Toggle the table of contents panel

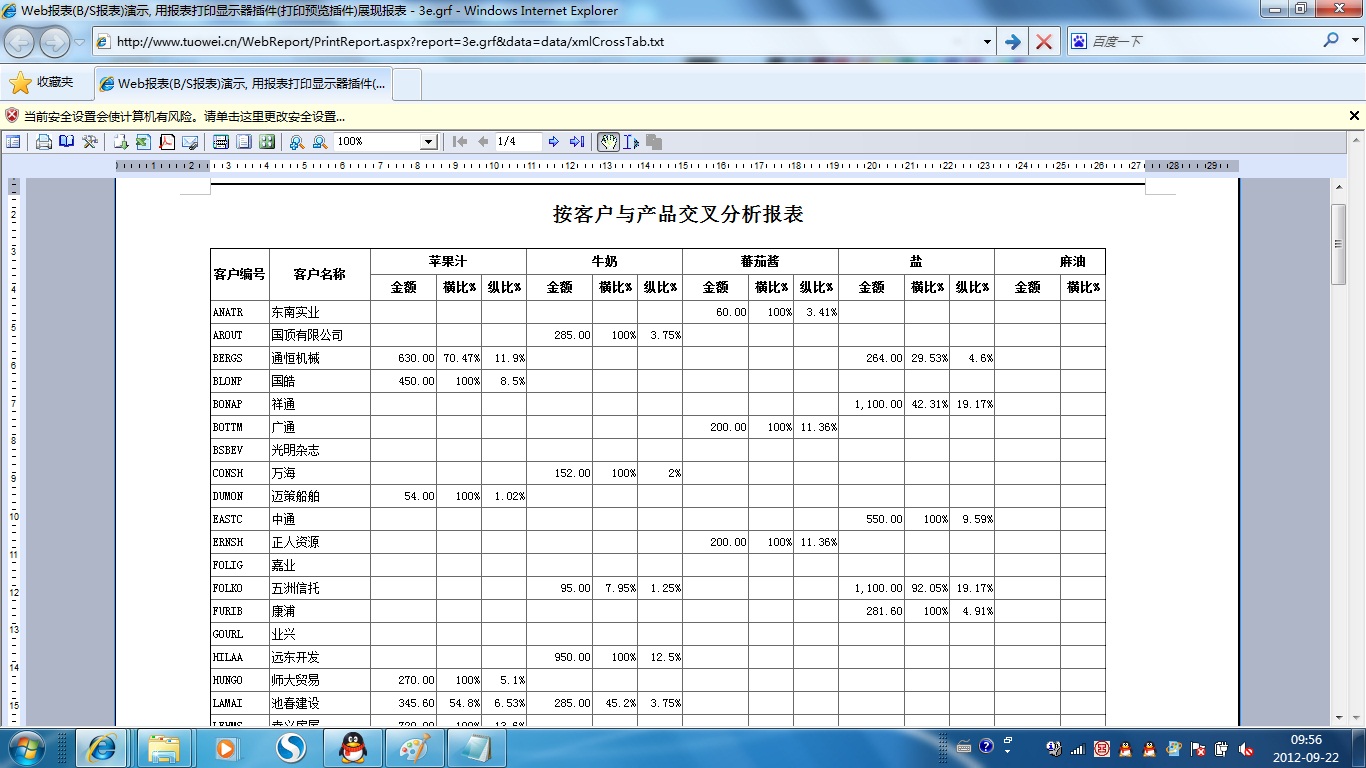(13, 142)
